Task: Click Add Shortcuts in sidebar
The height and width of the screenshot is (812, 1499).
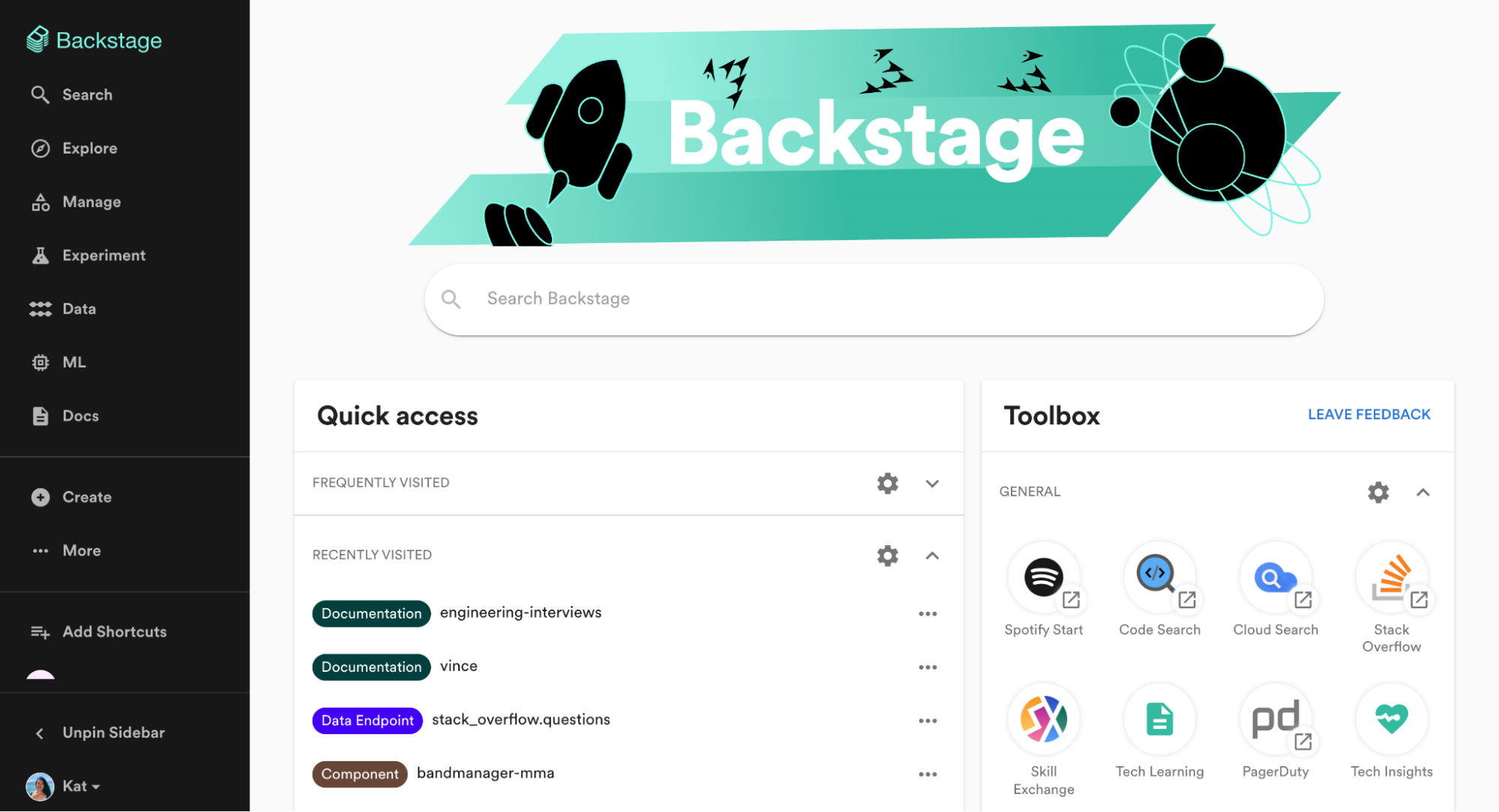Action: click(113, 631)
